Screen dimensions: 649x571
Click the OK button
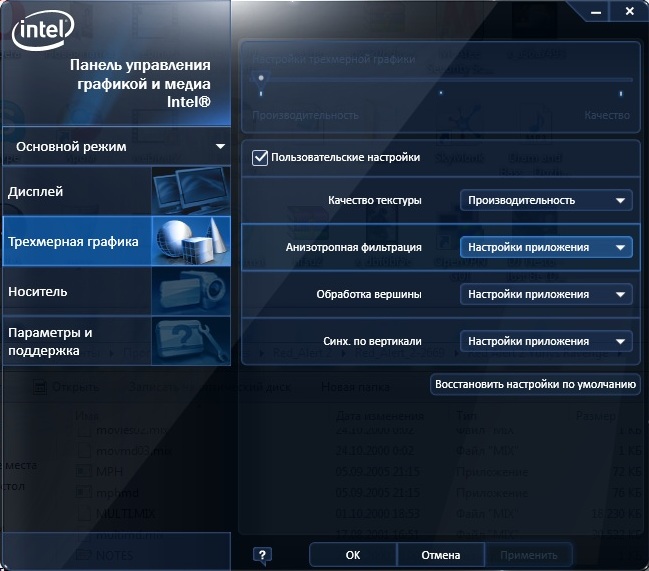coord(353,555)
